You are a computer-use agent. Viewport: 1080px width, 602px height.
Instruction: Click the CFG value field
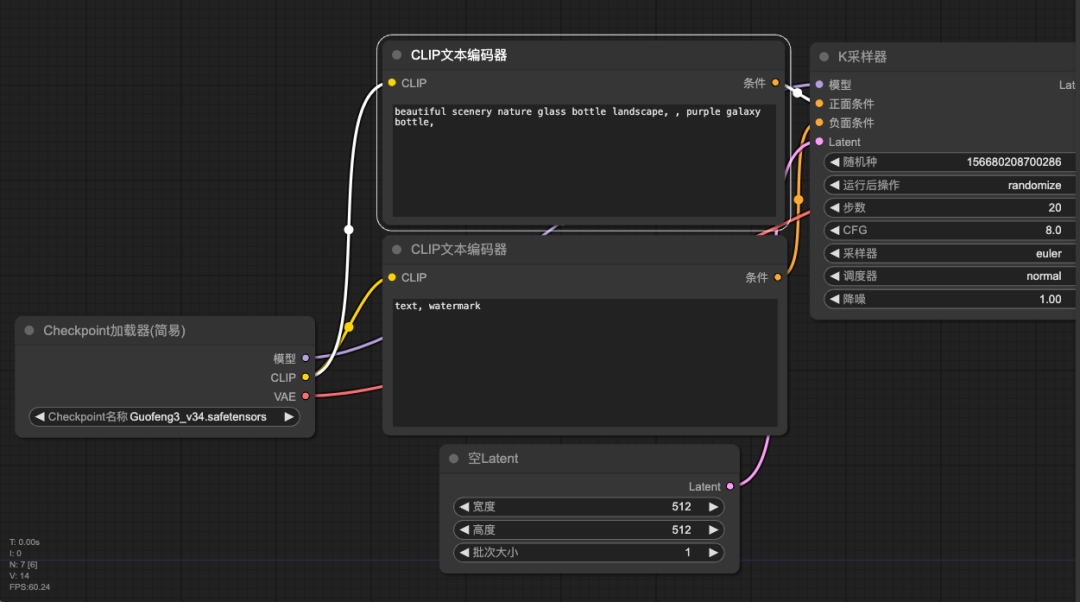[950, 230]
